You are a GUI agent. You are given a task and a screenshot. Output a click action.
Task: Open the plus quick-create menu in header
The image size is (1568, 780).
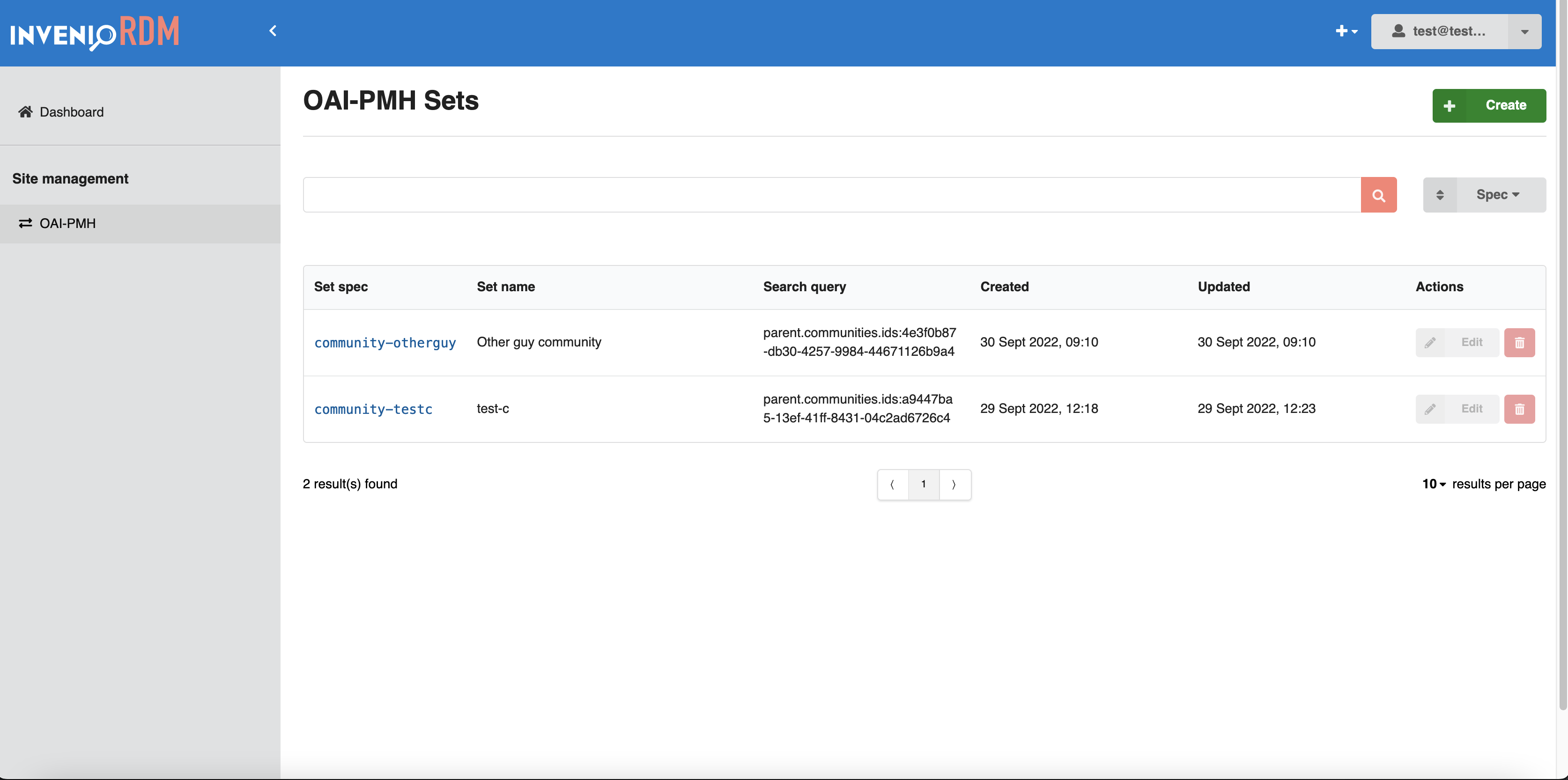pos(1346,31)
